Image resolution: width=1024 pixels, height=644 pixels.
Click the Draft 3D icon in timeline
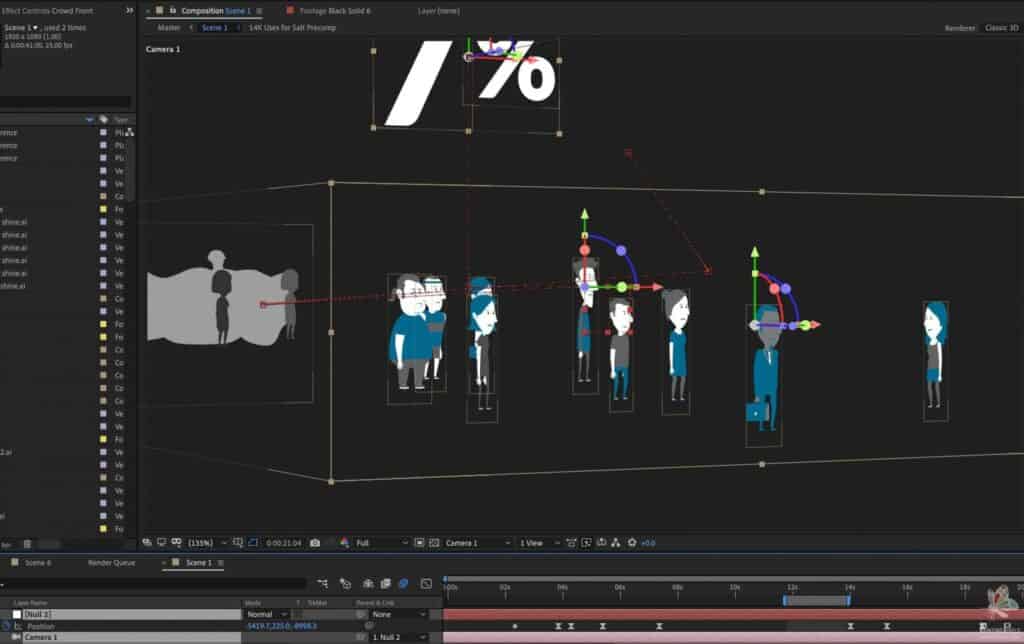coord(345,583)
